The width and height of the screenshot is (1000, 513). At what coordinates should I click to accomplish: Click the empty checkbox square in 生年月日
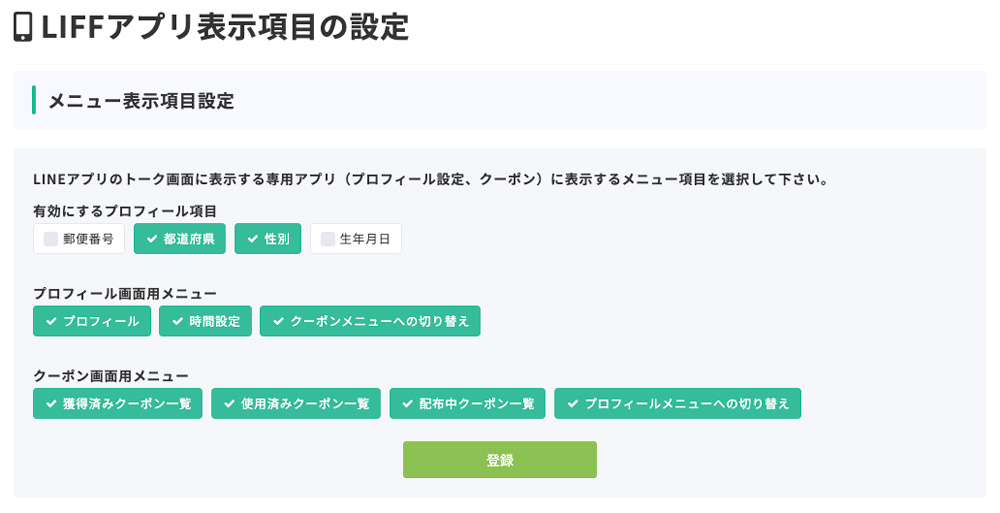328,239
